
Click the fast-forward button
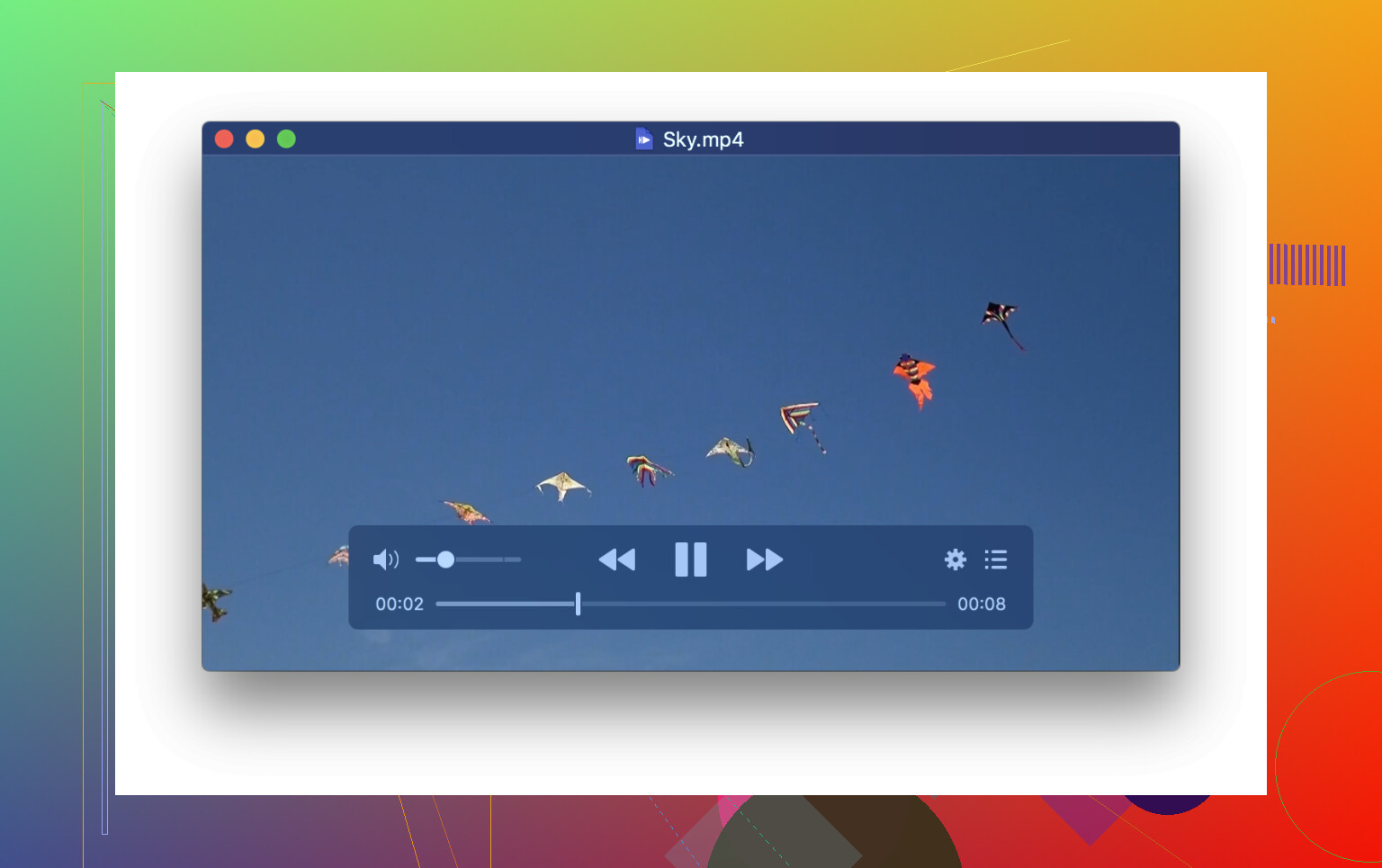(x=765, y=559)
